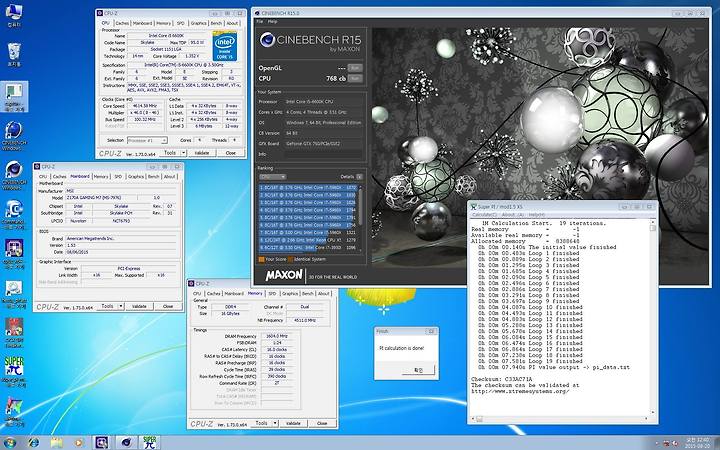Switch to SPD tab in the CPU-Z Memory window
The height and width of the screenshot is (450, 720).
[x=272, y=293]
